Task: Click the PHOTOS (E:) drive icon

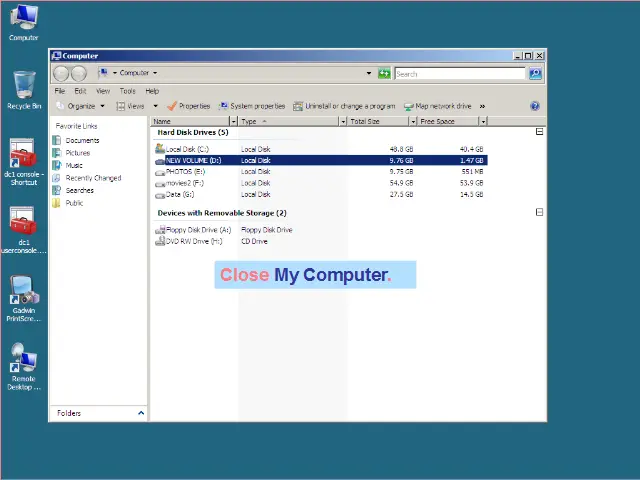Action: point(160,172)
